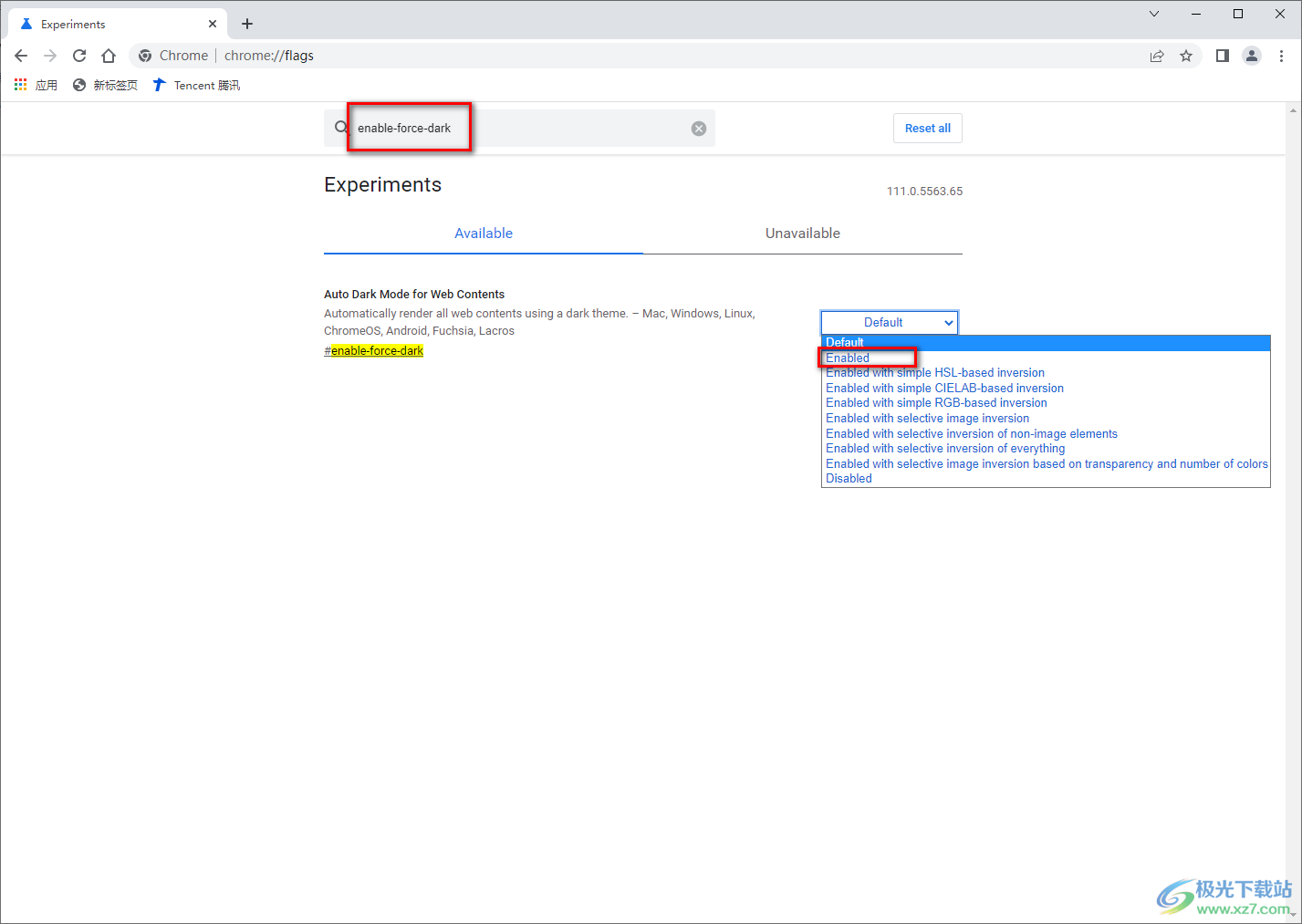Bookmark this tab with the star icon
The width and height of the screenshot is (1302, 924).
coord(1186,56)
